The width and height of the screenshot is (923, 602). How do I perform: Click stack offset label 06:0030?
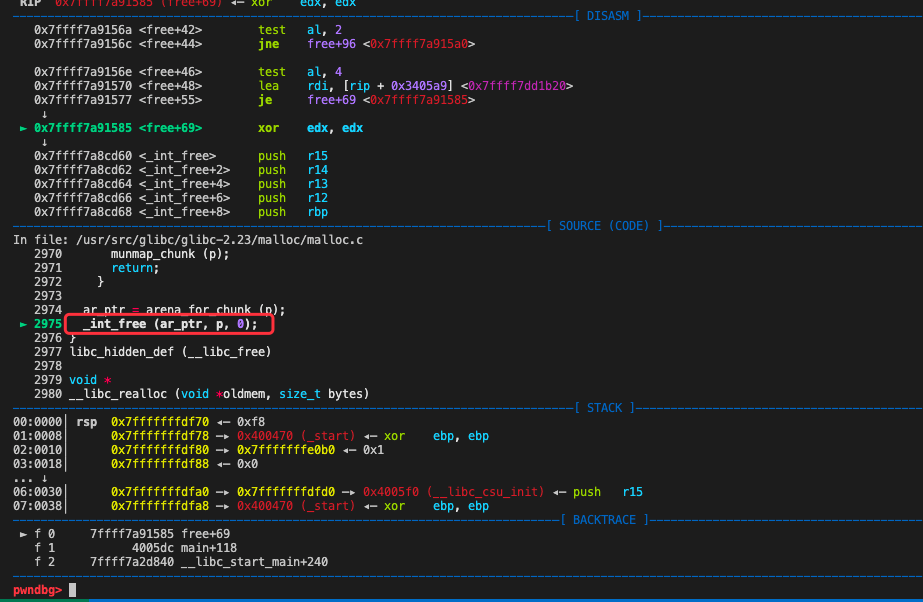tap(37, 492)
